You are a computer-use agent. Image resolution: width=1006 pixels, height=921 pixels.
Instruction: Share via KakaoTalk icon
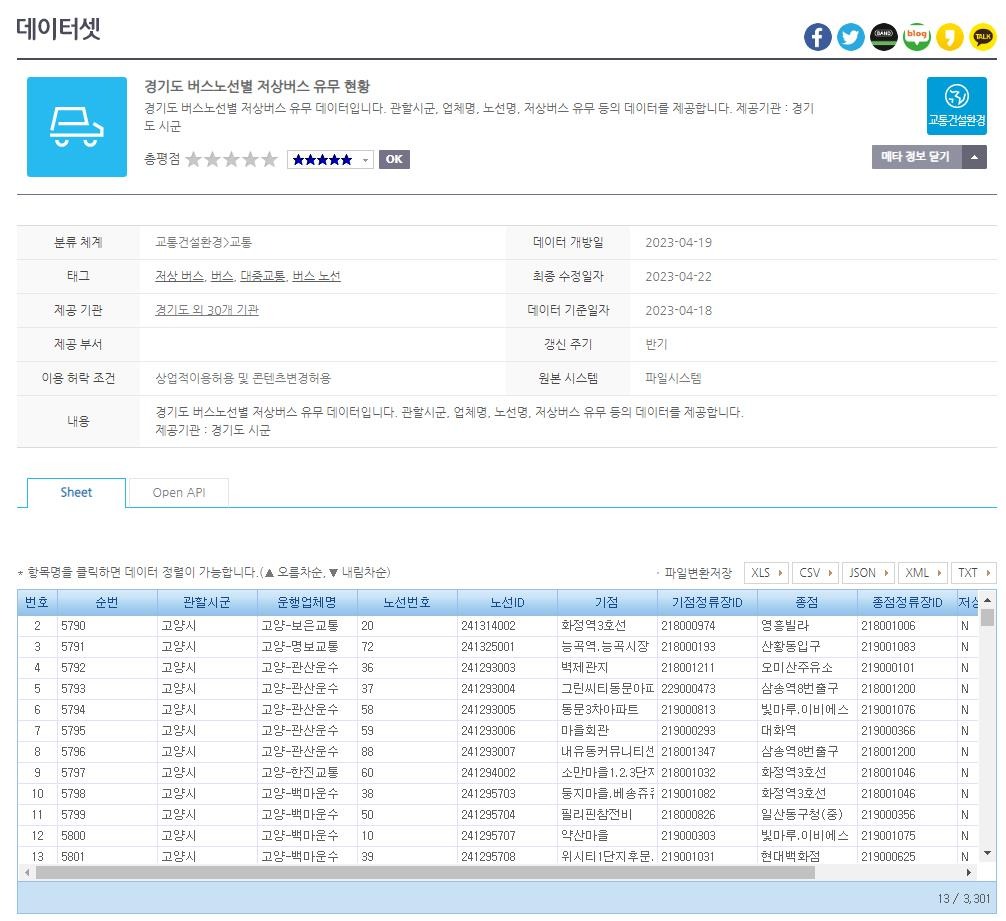[983, 37]
